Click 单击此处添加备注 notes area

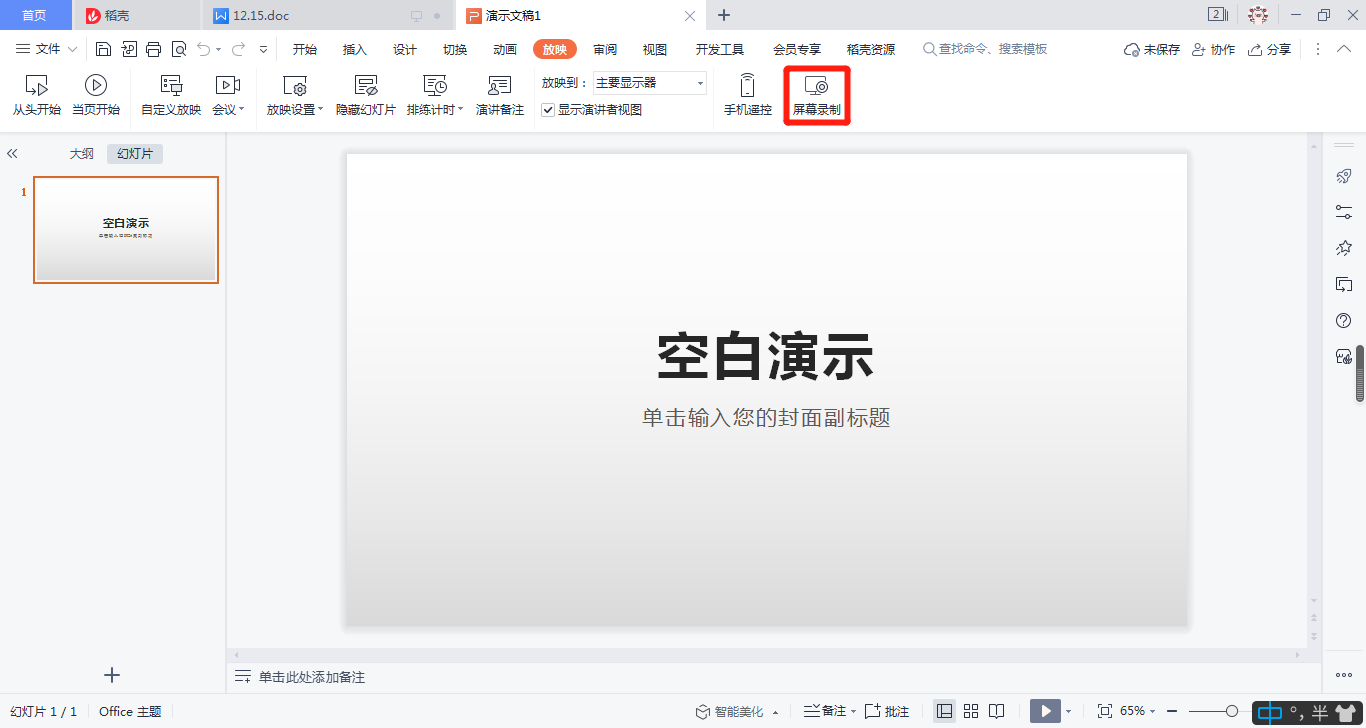312,677
